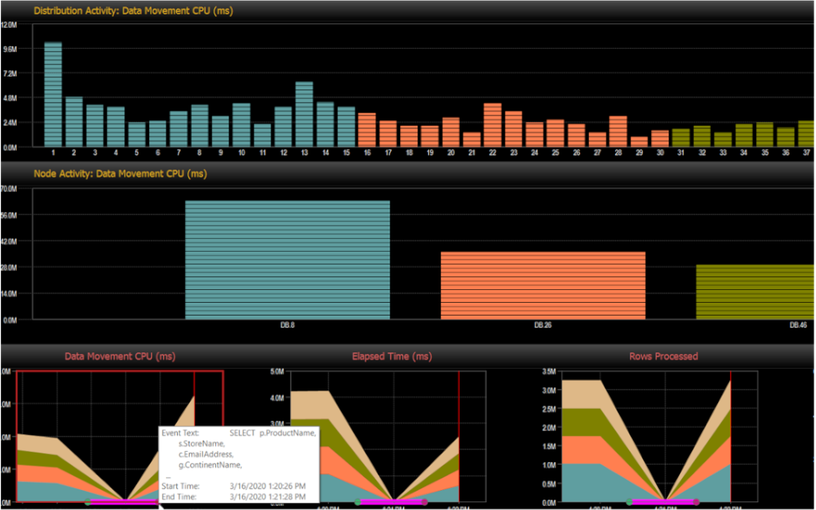This screenshot has width=816, height=510.
Task: Select orange distribution bar 16
Action: pyautogui.click(x=367, y=130)
